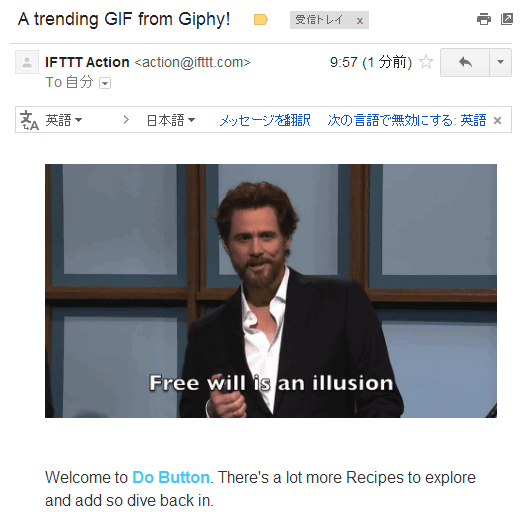Click 次の言語で無効にする: 英語 link
525x525 pixels.
click(407, 120)
